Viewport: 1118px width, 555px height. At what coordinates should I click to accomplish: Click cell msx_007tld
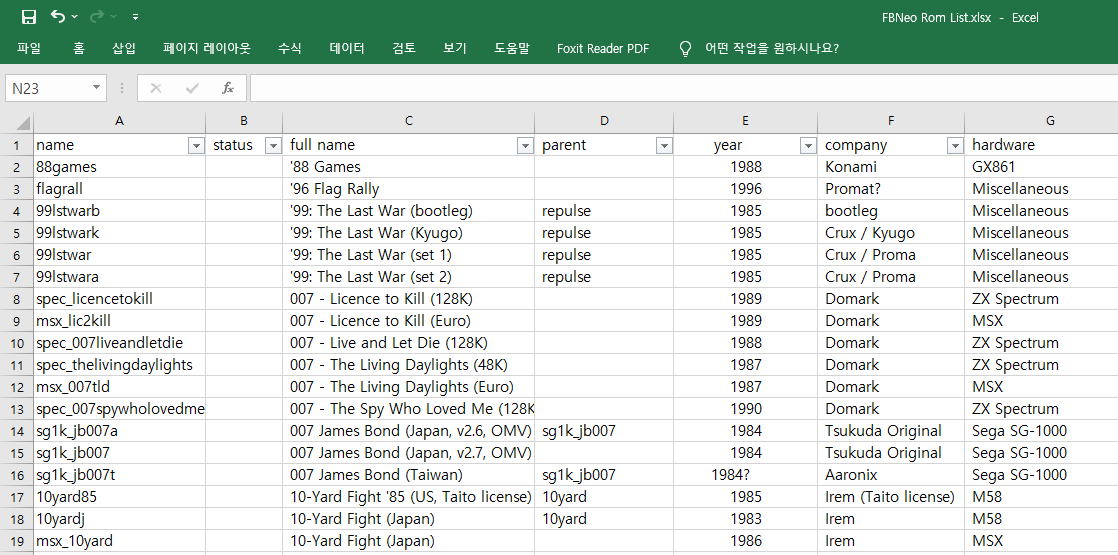pyautogui.click(x=120, y=387)
